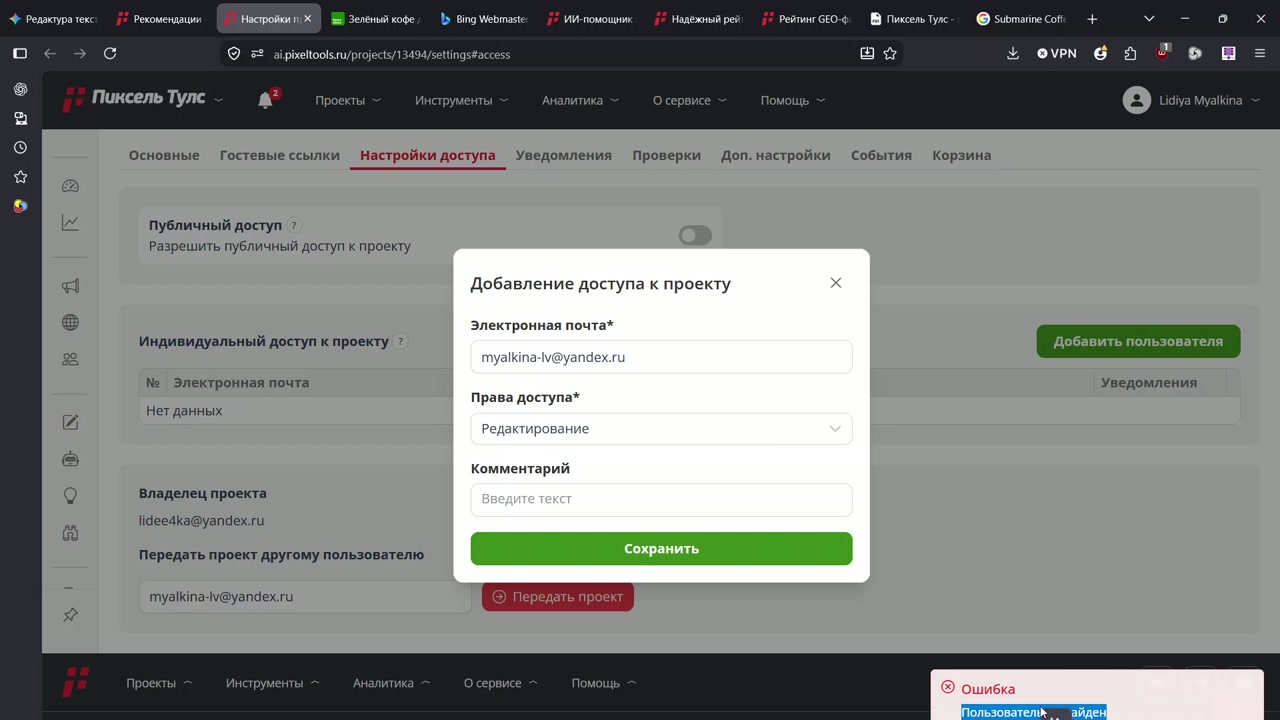Expand the Проекты header menu

pos(348,100)
